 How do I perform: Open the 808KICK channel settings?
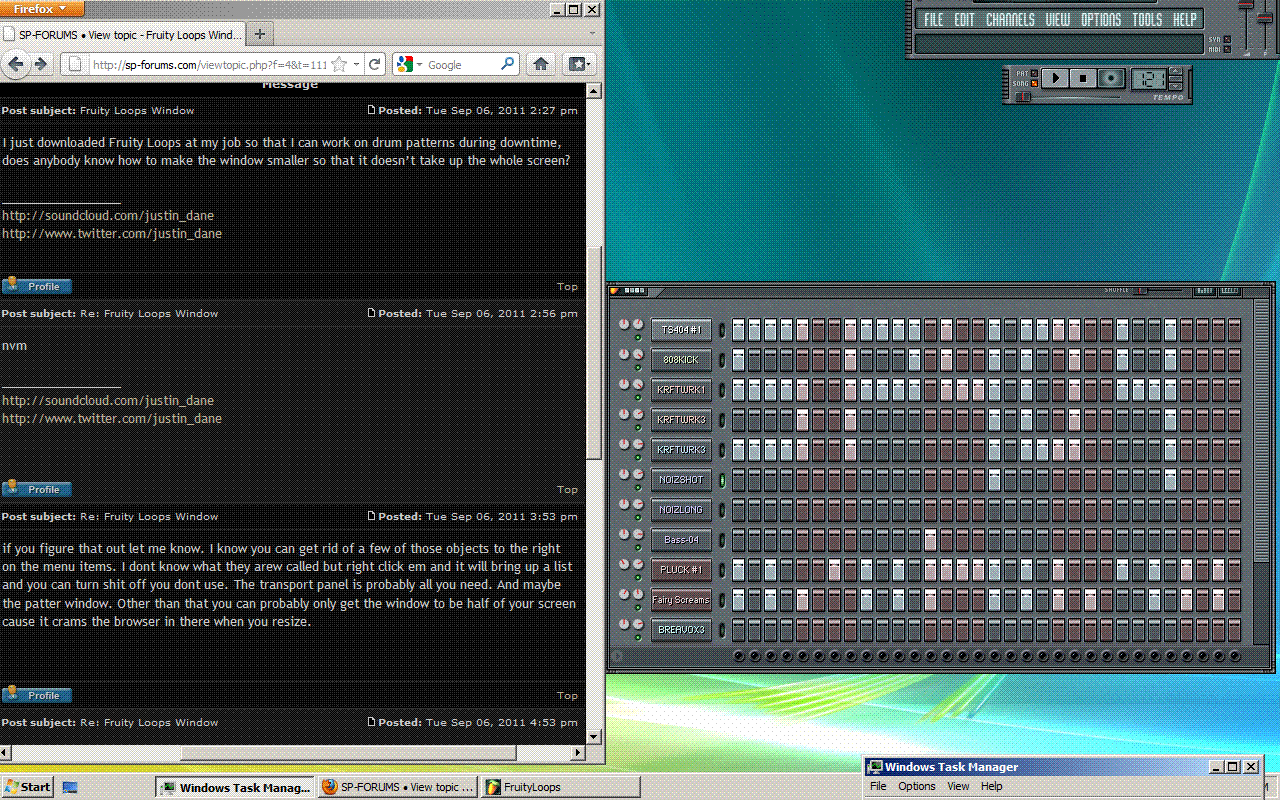coord(681,360)
